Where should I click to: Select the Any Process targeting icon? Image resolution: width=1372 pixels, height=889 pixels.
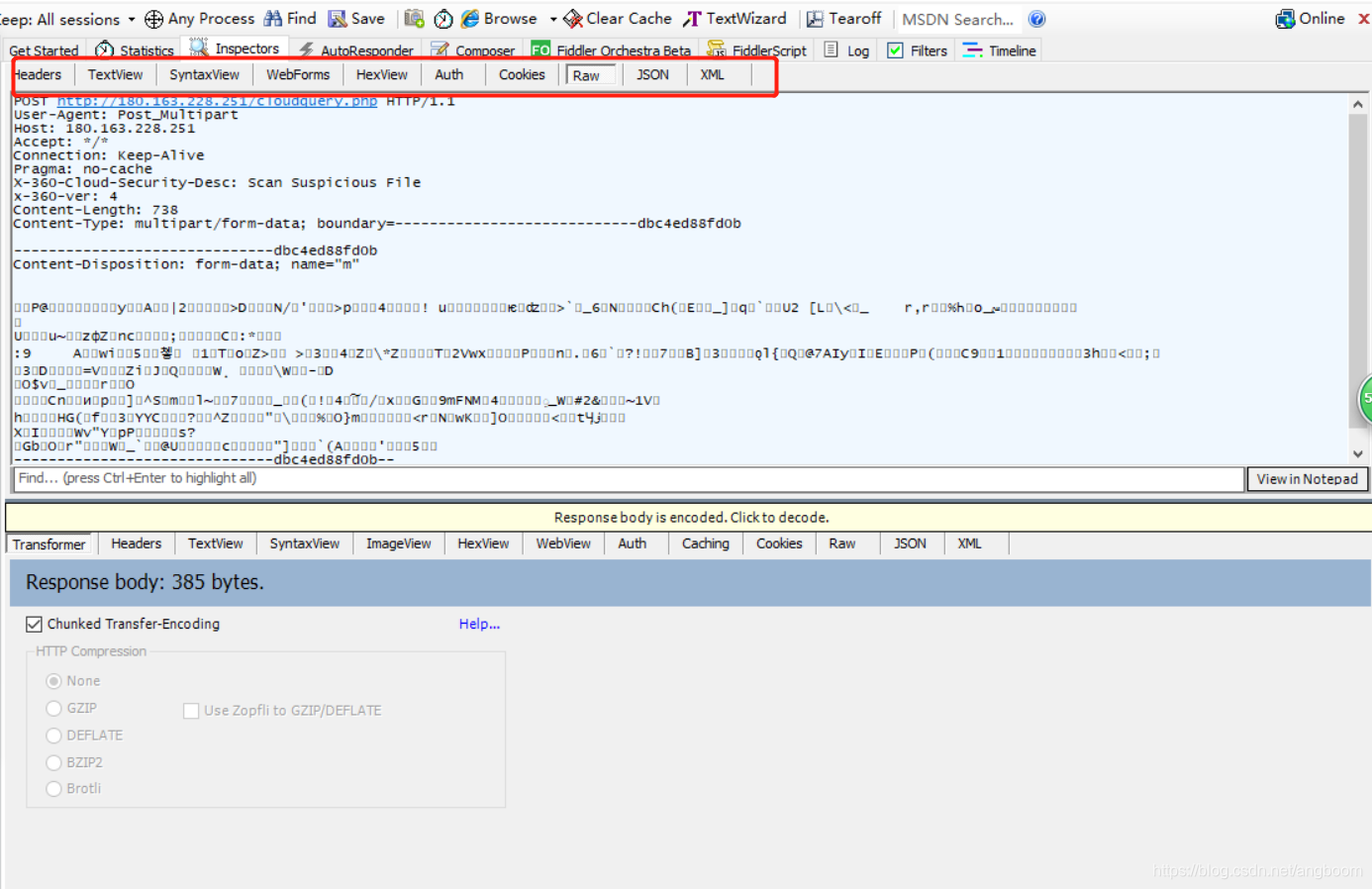[153, 18]
